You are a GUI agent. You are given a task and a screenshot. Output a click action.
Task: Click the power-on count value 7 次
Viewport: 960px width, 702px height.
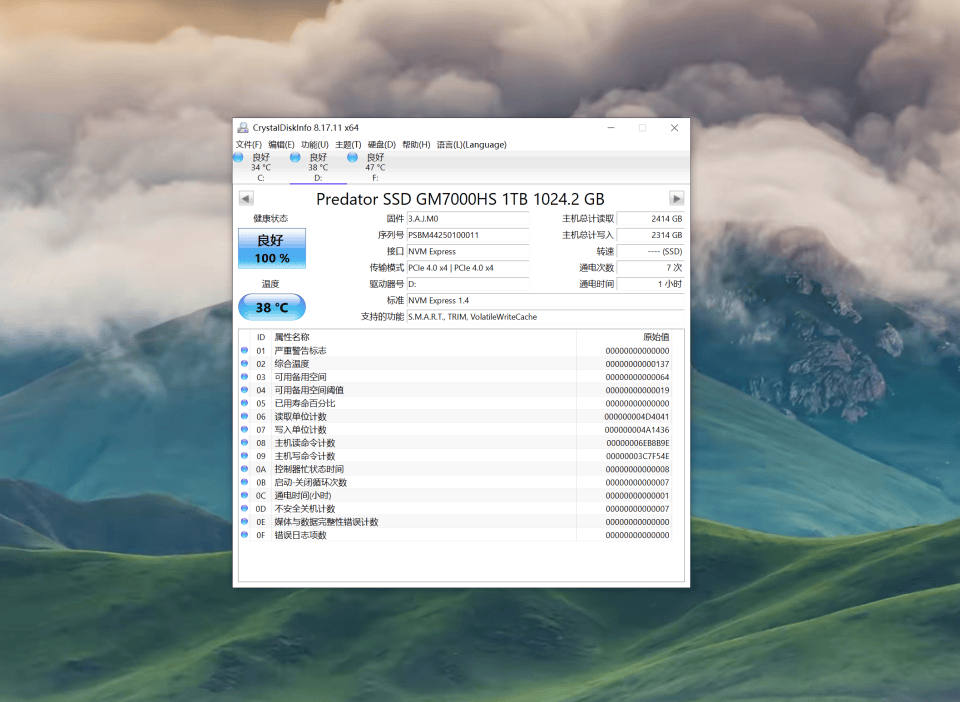(650, 267)
